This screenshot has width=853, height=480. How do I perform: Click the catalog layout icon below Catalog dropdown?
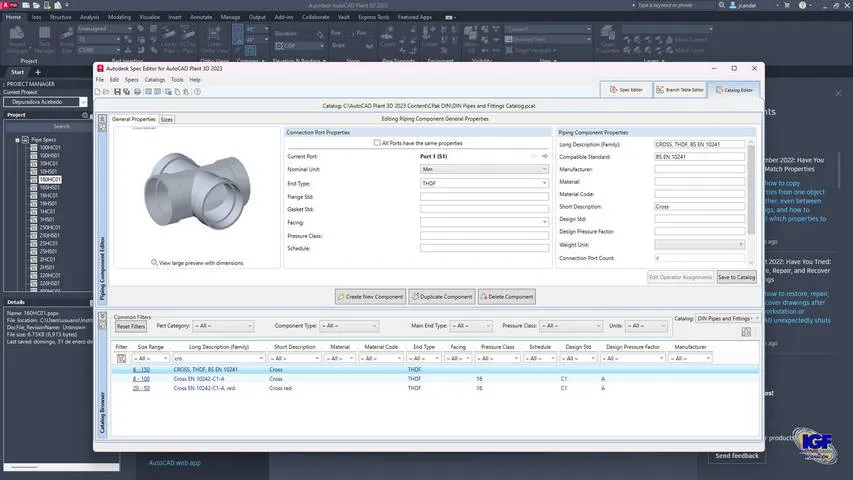pyautogui.click(x=746, y=331)
